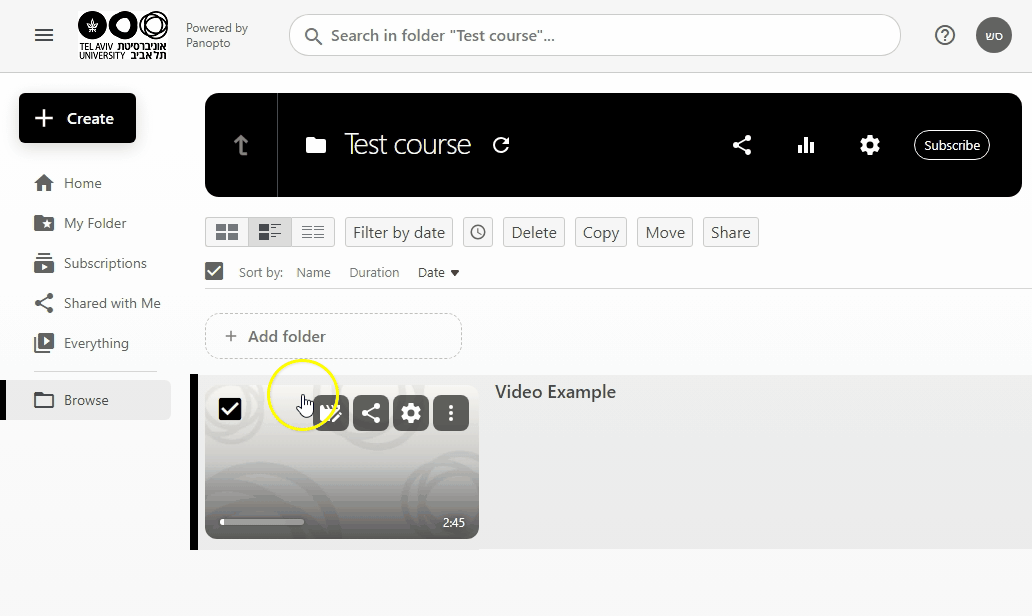Image resolution: width=1032 pixels, height=616 pixels.
Task: Share the Video Example video icon
Action: coord(371,413)
